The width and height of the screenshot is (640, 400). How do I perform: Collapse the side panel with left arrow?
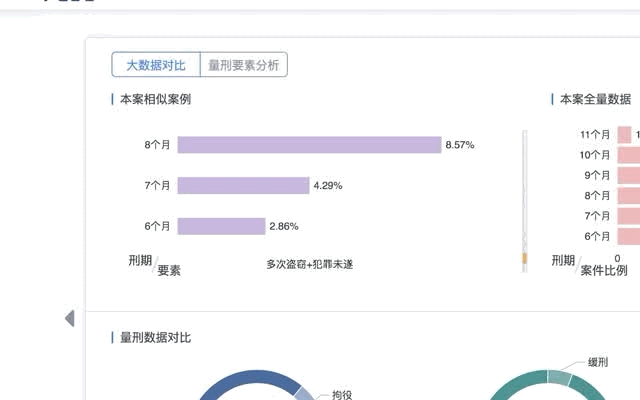point(69,318)
